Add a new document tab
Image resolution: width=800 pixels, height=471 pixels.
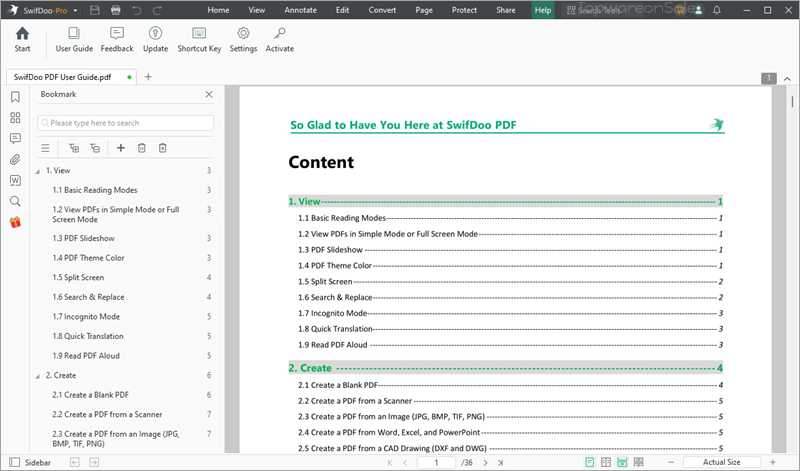click(x=148, y=77)
